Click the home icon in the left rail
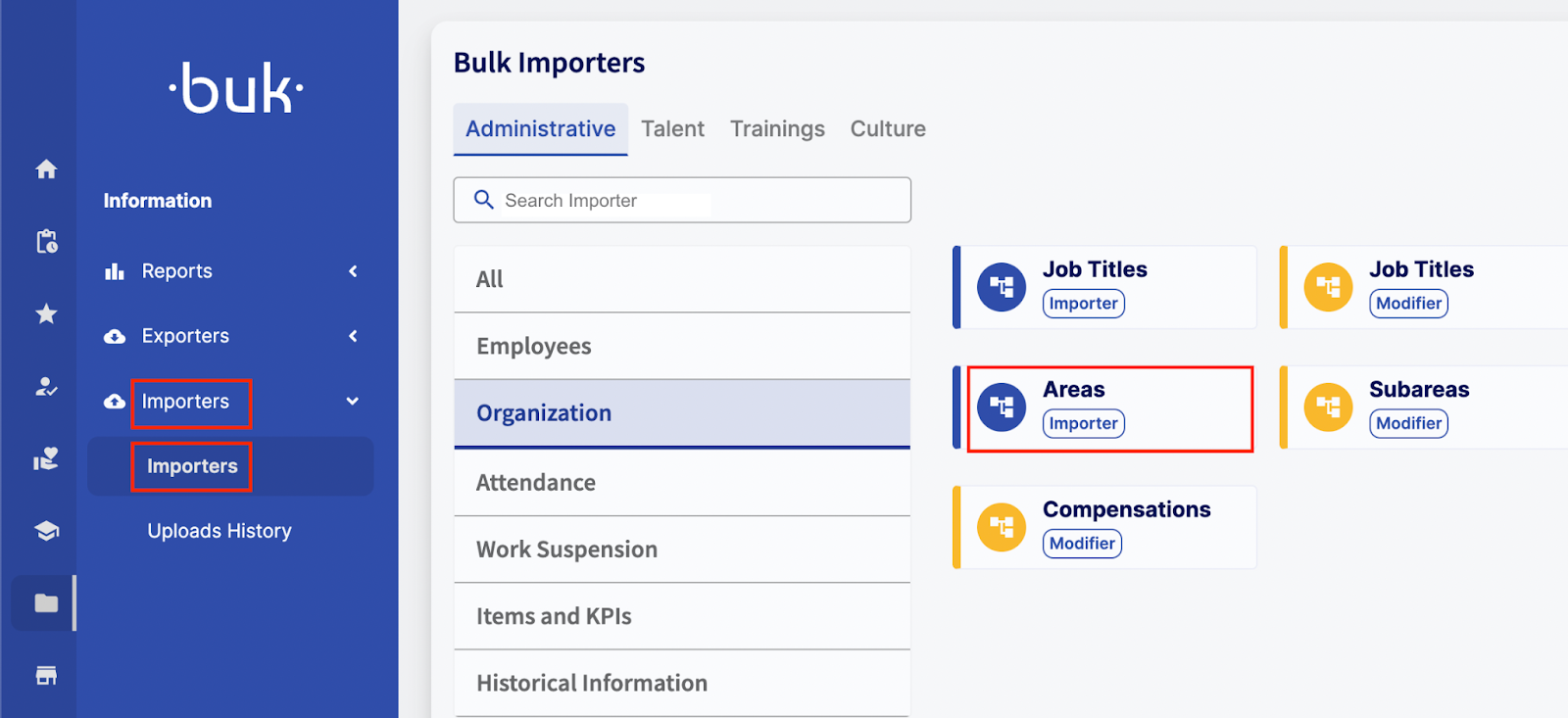Screen dimensions: 1568x718 pos(46,169)
